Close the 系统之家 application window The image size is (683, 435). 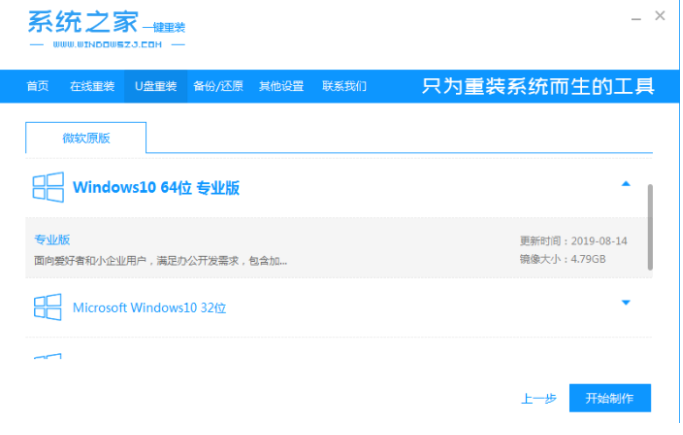660,17
